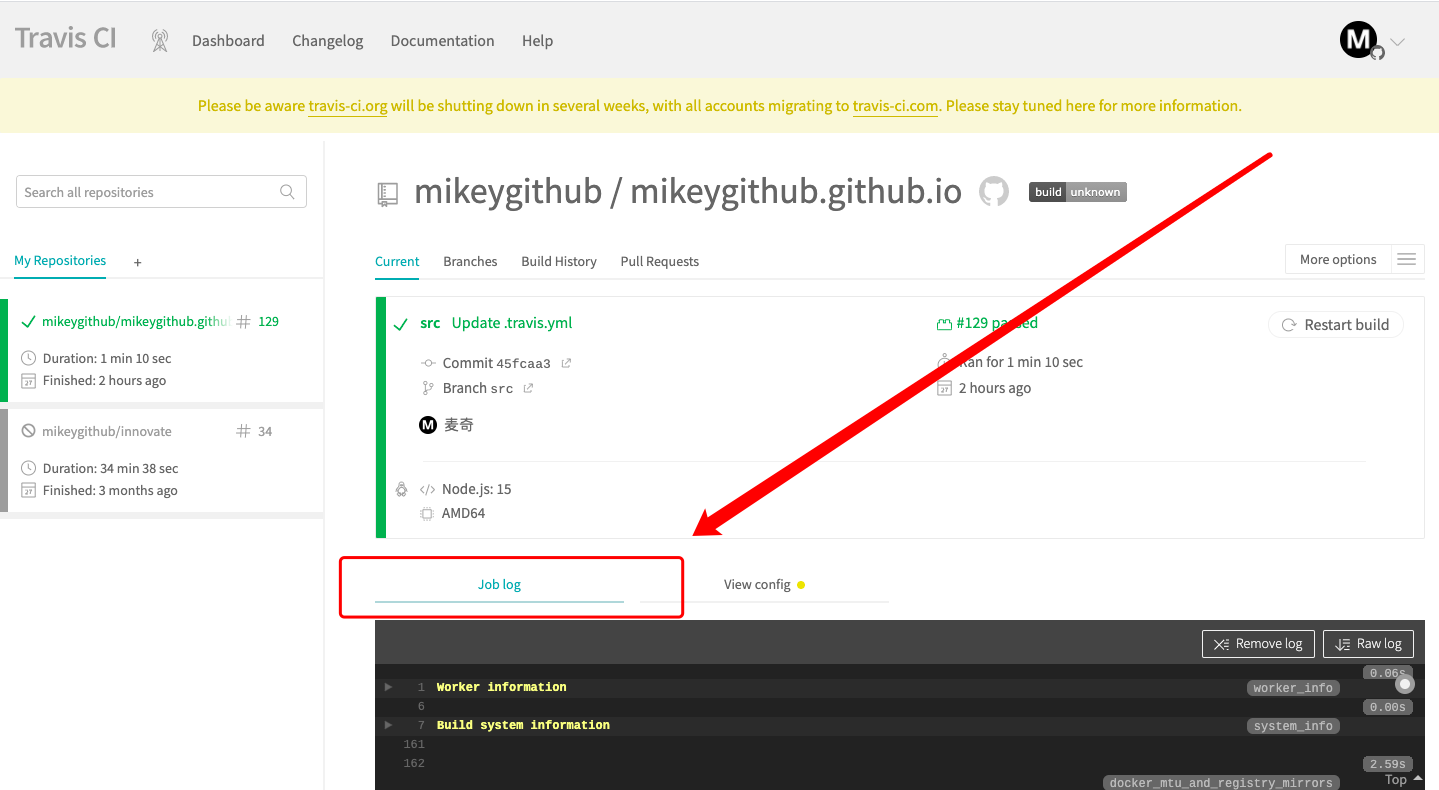
Task: Click mikeygithub.github.io repo name in title
Action: (x=796, y=191)
